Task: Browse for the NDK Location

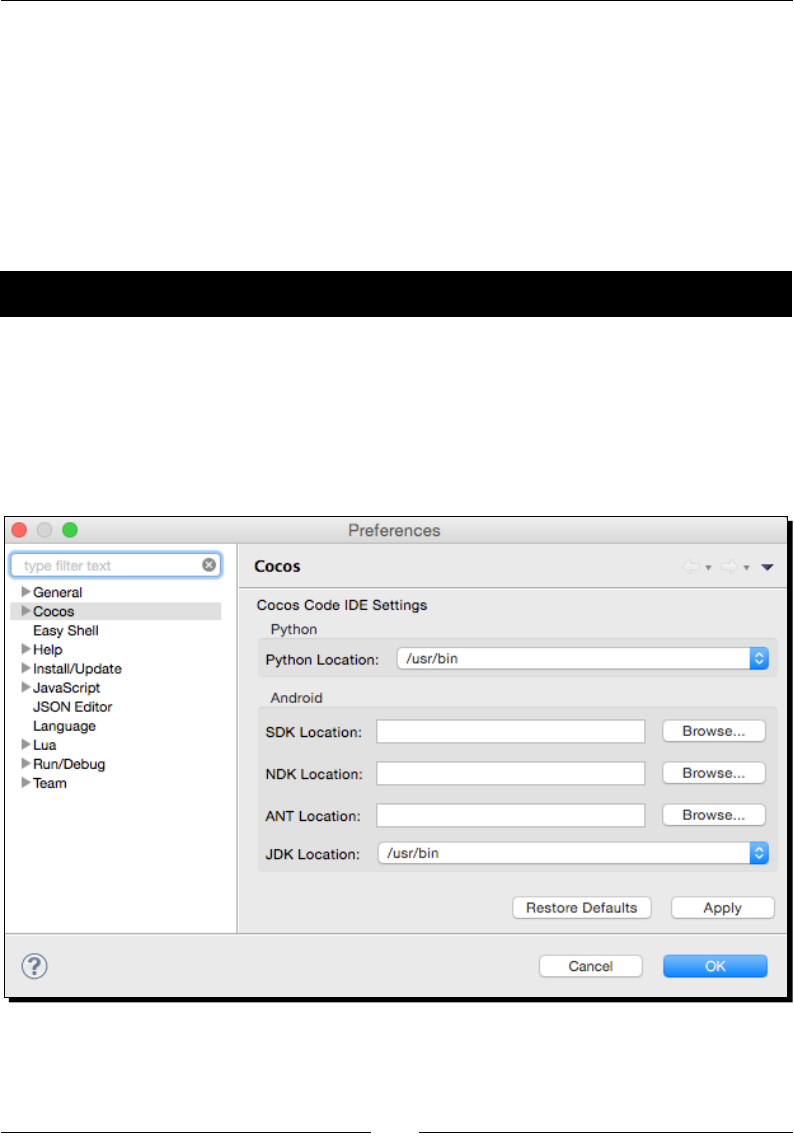Action: click(x=714, y=773)
